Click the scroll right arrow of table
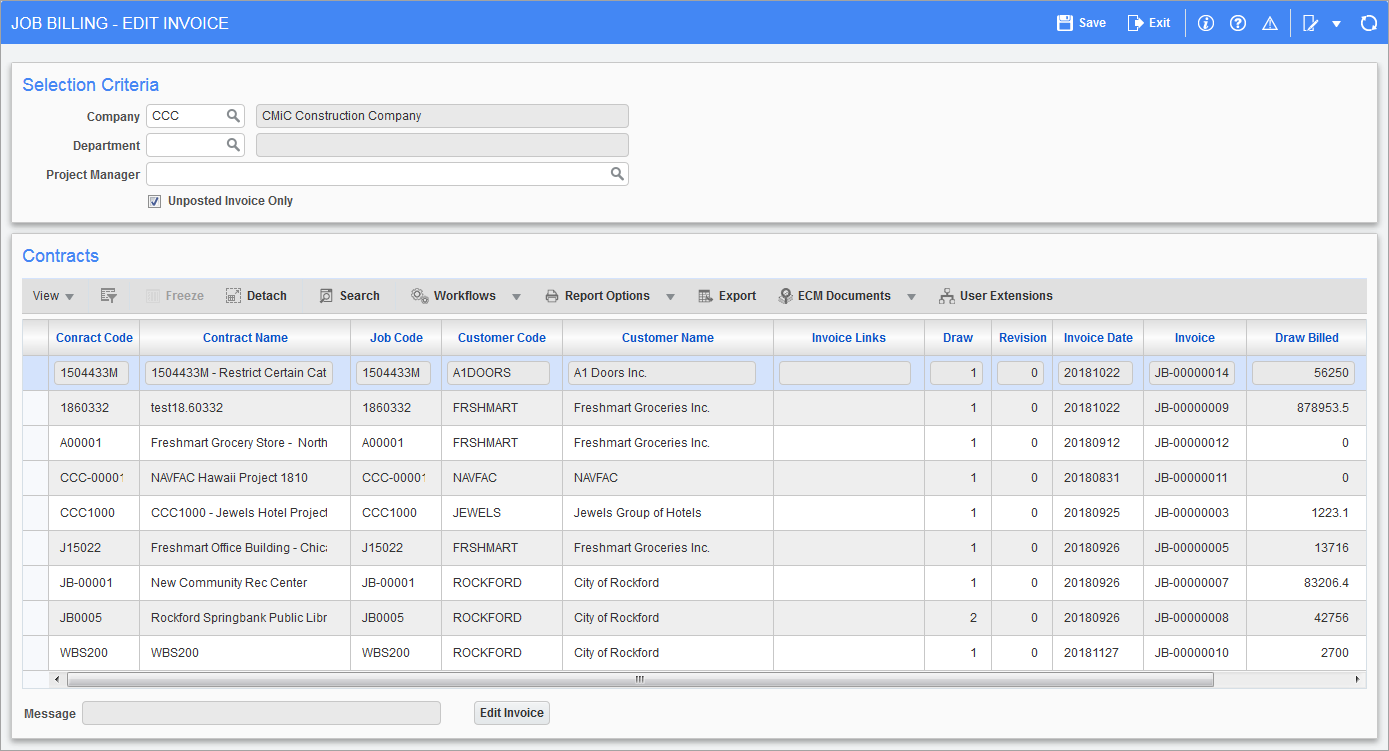 (1357, 679)
